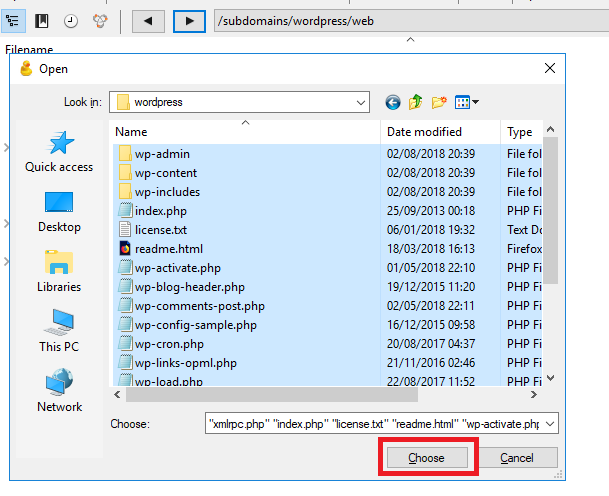Expand the Choose field dropdown arrow
This screenshot has height=496, width=609.
(x=550, y=424)
